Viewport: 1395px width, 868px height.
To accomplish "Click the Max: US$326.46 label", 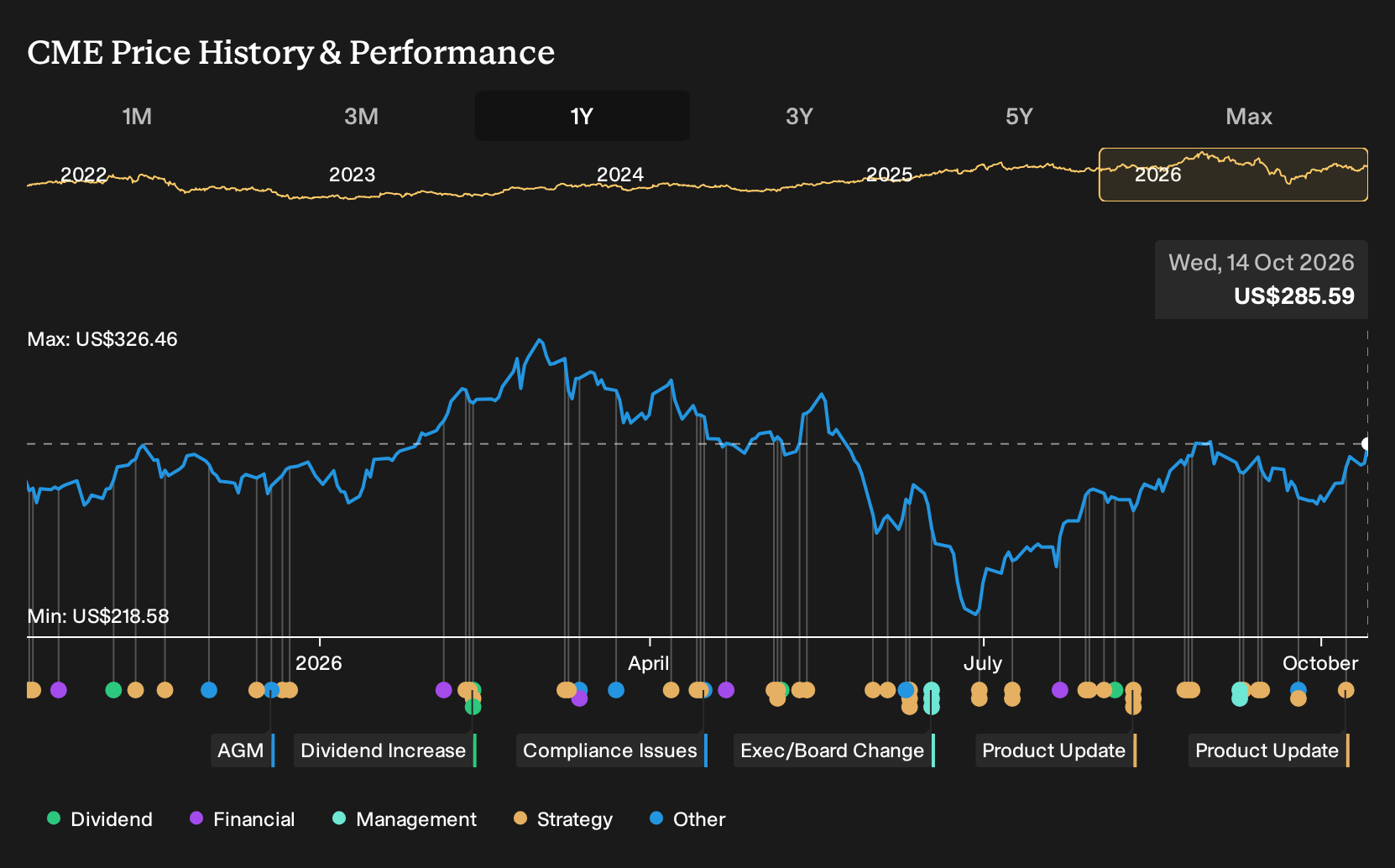I will [x=102, y=339].
